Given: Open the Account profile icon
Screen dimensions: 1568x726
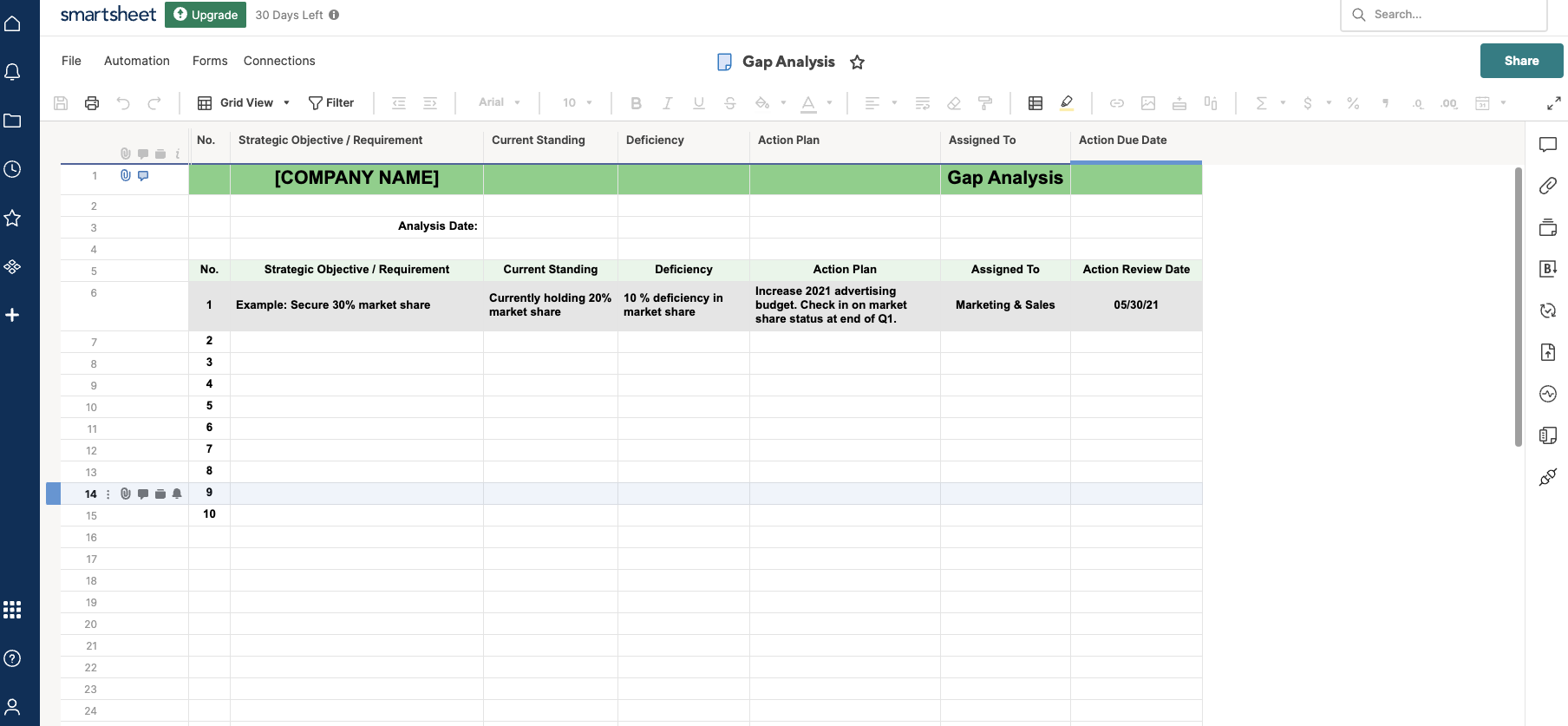Looking at the screenshot, I should pyautogui.click(x=12, y=707).
